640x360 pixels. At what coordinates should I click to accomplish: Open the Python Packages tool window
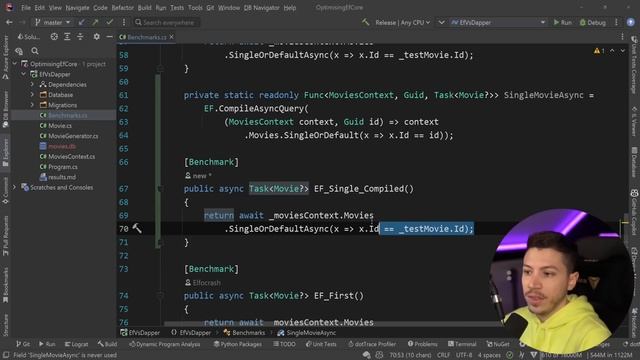click(x=238, y=344)
